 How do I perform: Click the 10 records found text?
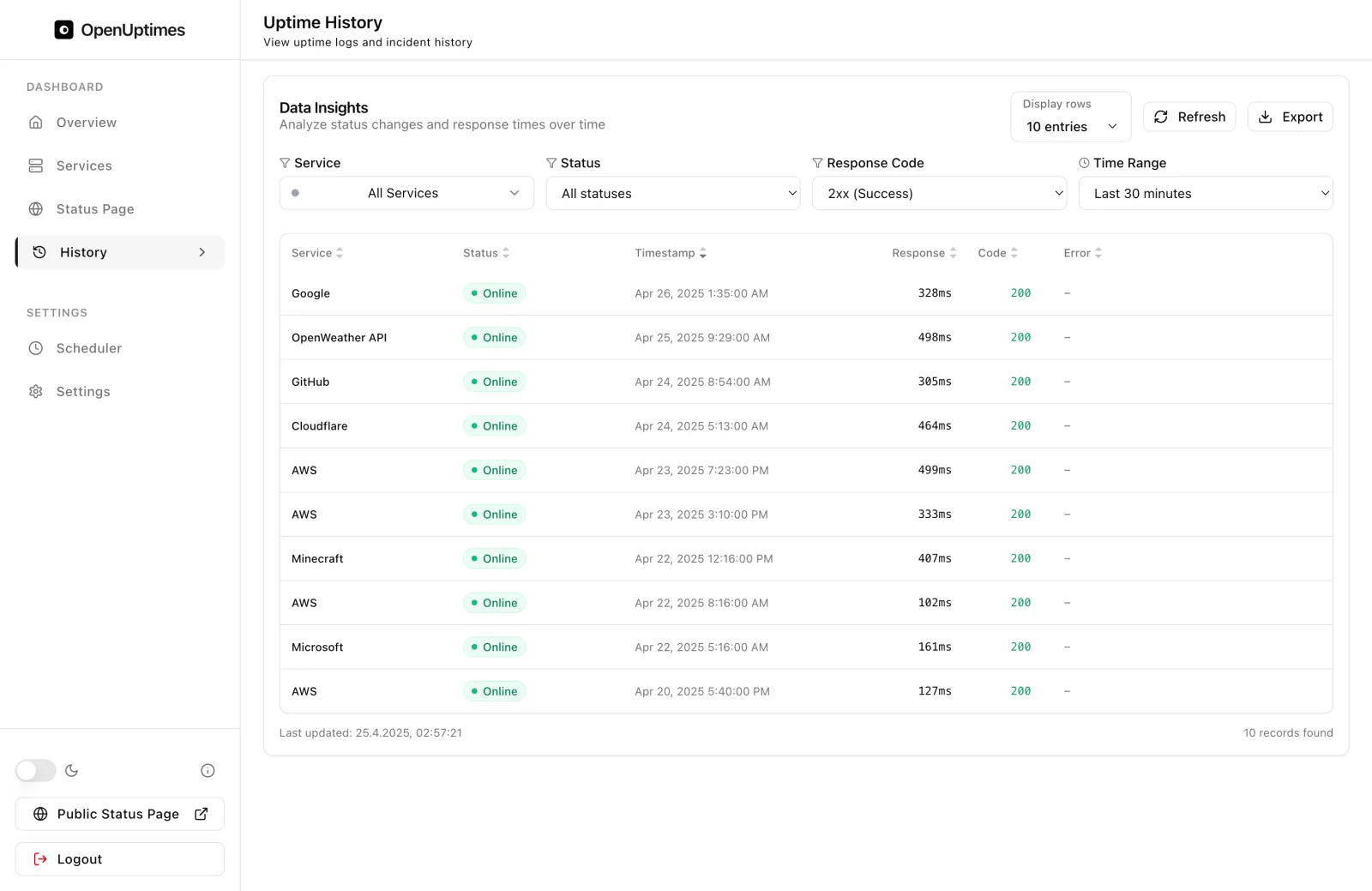pos(1288,733)
